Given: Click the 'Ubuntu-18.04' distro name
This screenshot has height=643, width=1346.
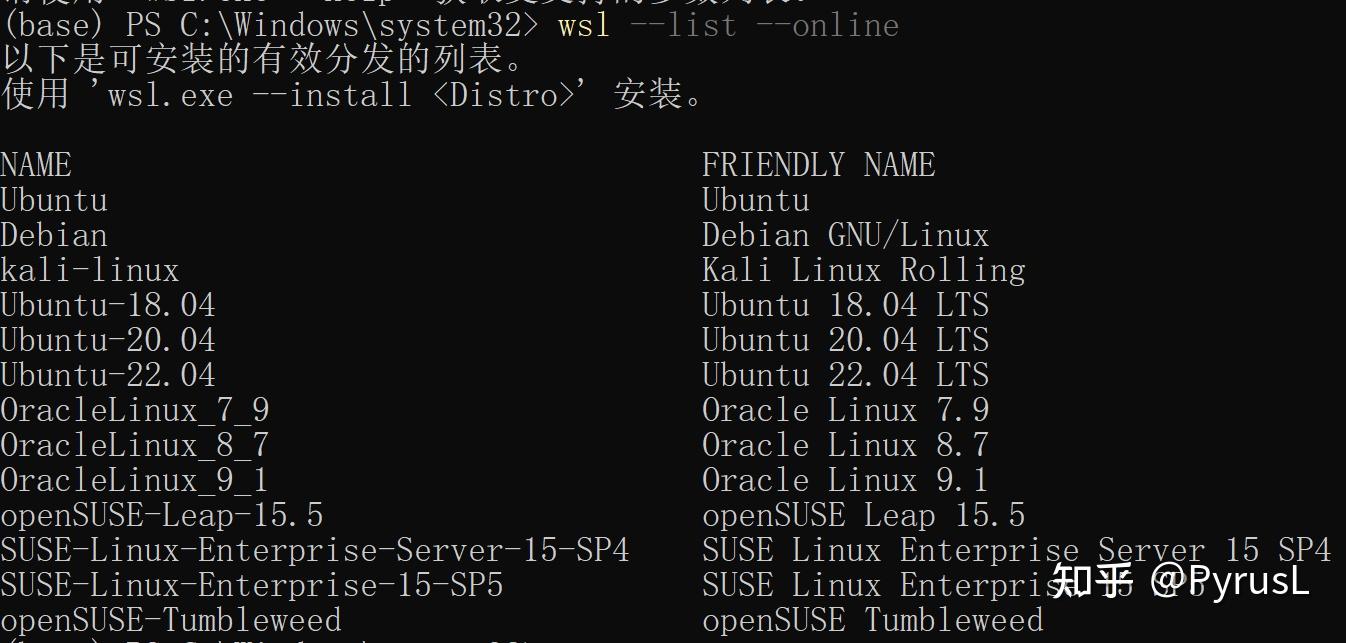Looking at the screenshot, I should pyautogui.click(x=108, y=305).
